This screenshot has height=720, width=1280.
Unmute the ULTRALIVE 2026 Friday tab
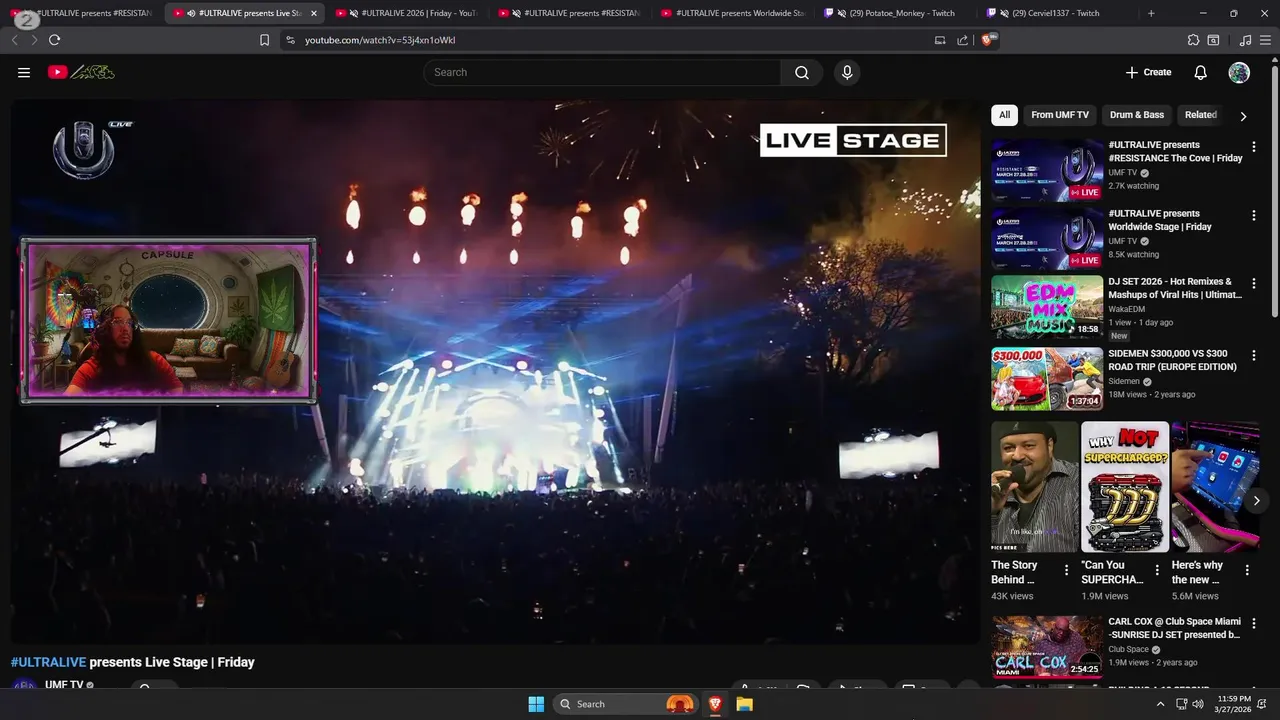(x=354, y=13)
